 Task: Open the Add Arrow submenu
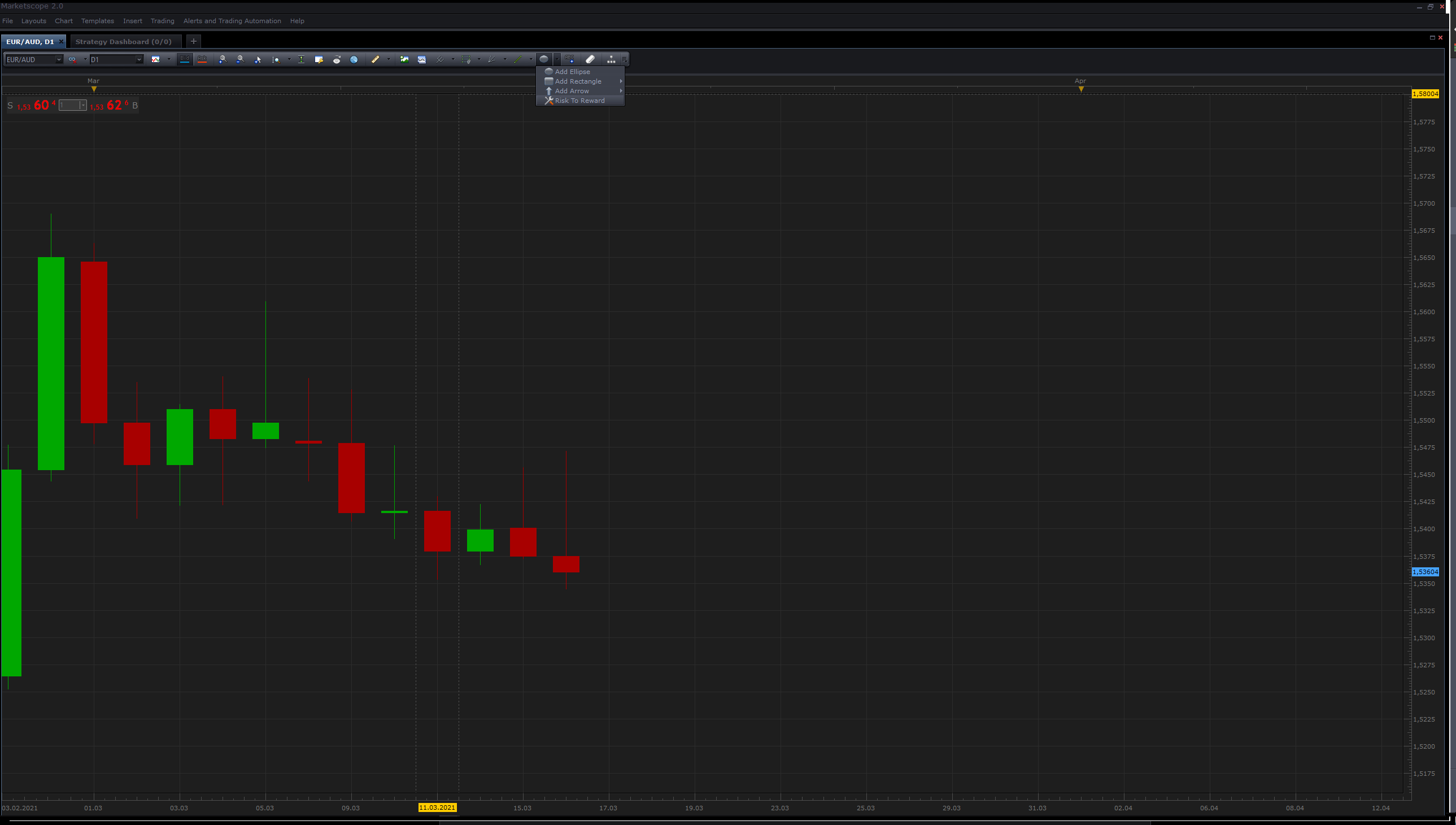(581, 91)
